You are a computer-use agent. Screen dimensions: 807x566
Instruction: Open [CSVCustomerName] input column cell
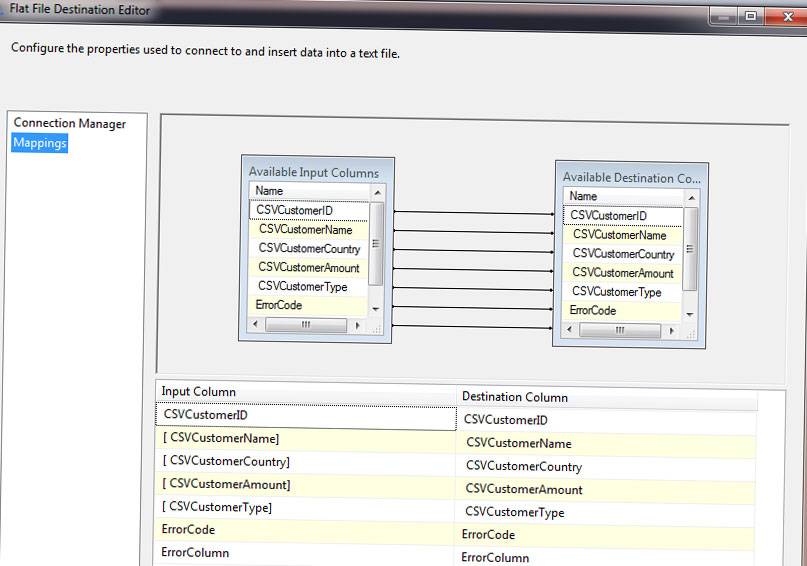(305, 440)
